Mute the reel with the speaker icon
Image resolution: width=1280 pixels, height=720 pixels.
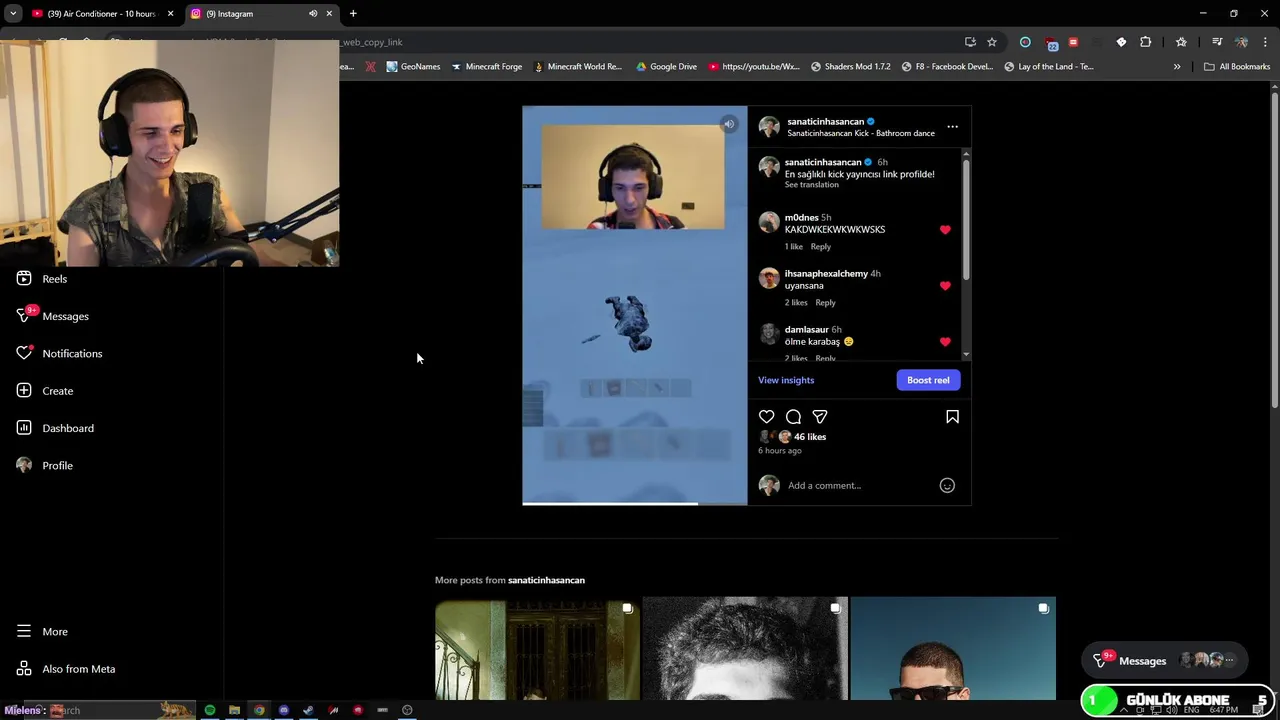[729, 124]
